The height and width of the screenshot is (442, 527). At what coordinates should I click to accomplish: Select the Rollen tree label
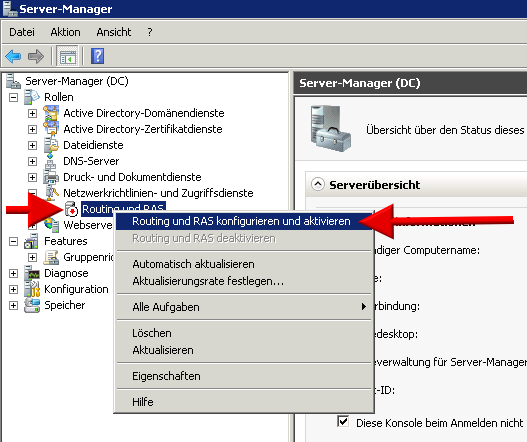point(59,97)
